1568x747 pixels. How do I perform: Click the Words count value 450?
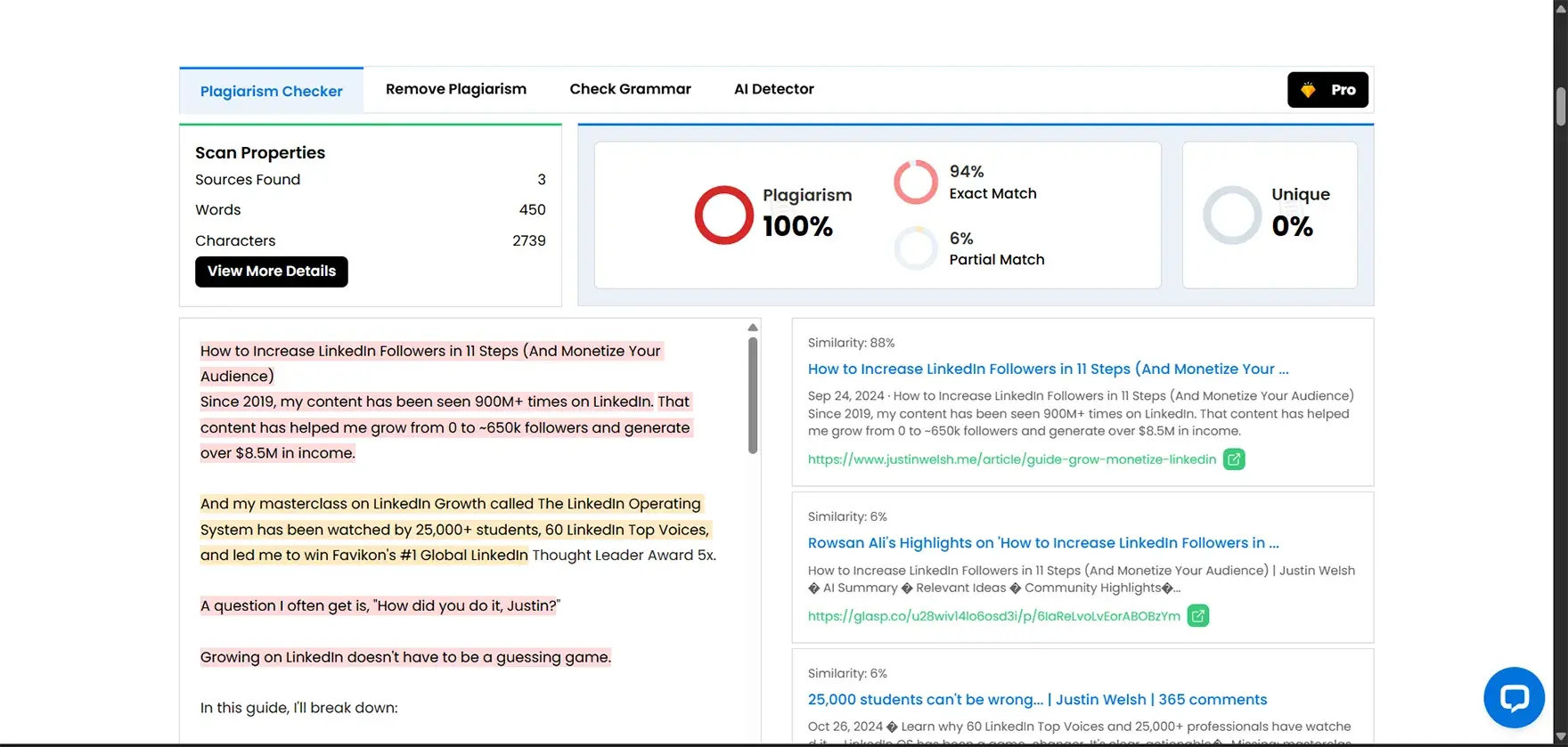tap(533, 210)
